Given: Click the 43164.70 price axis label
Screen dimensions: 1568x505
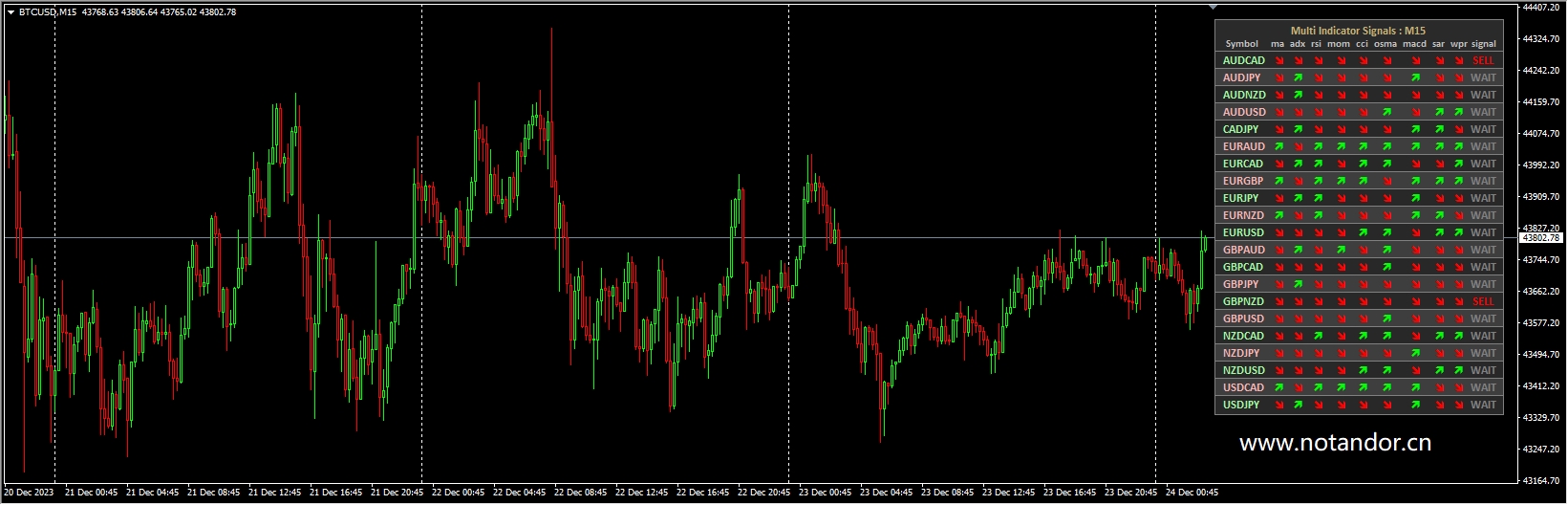Looking at the screenshot, I should pos(1541,481).
